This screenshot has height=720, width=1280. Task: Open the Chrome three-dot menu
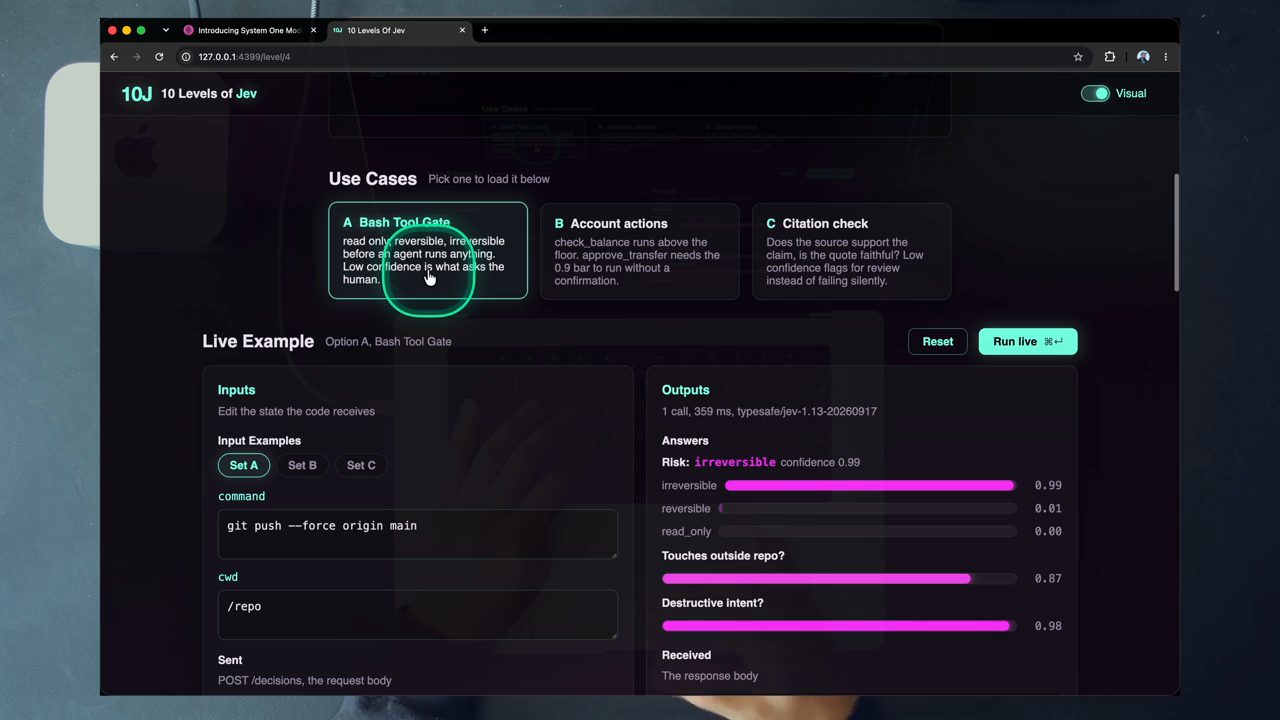pos(1165,57)
